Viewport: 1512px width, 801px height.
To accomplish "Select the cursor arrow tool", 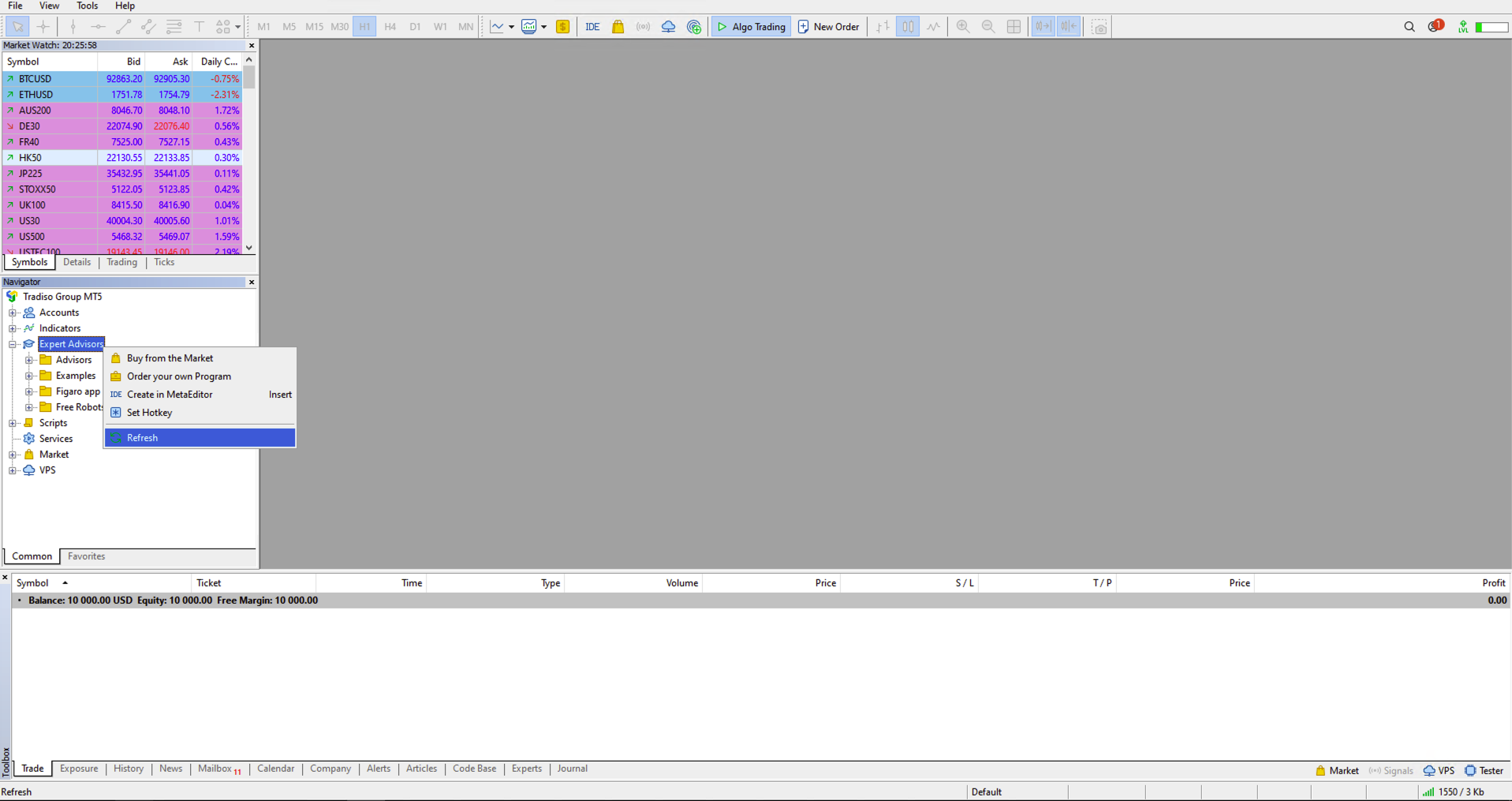I will pyautogui.click(x=17, y=27).
